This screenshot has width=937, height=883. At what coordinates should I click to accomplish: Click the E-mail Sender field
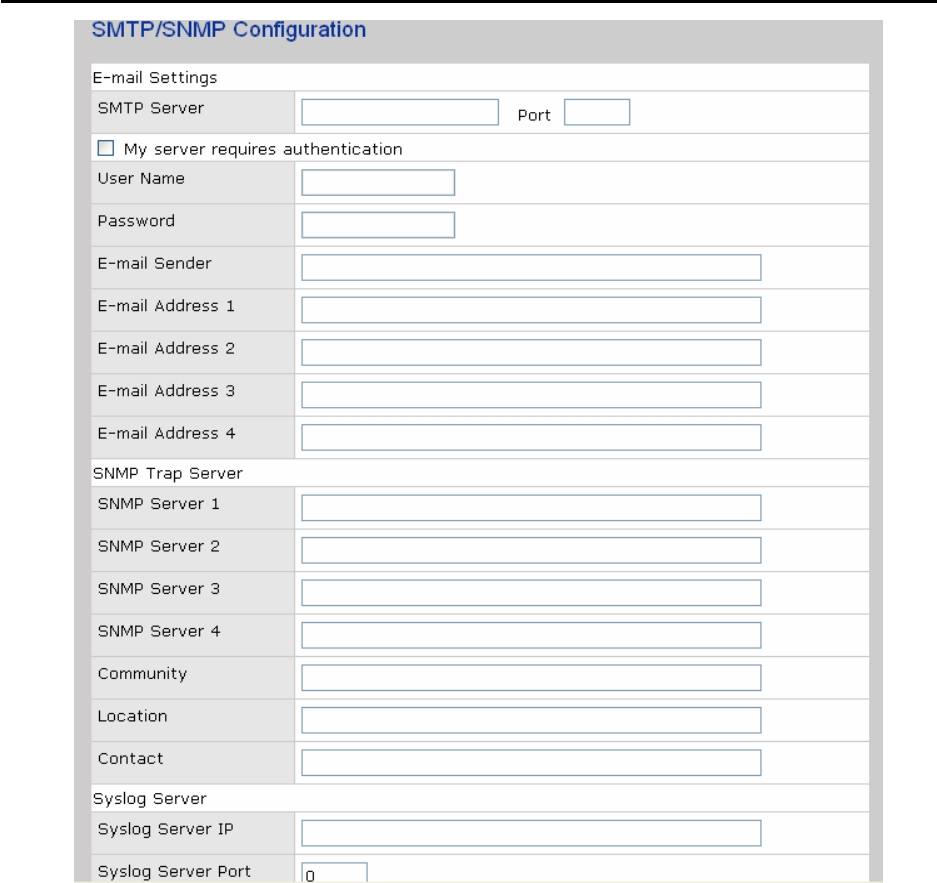point(531,268)
